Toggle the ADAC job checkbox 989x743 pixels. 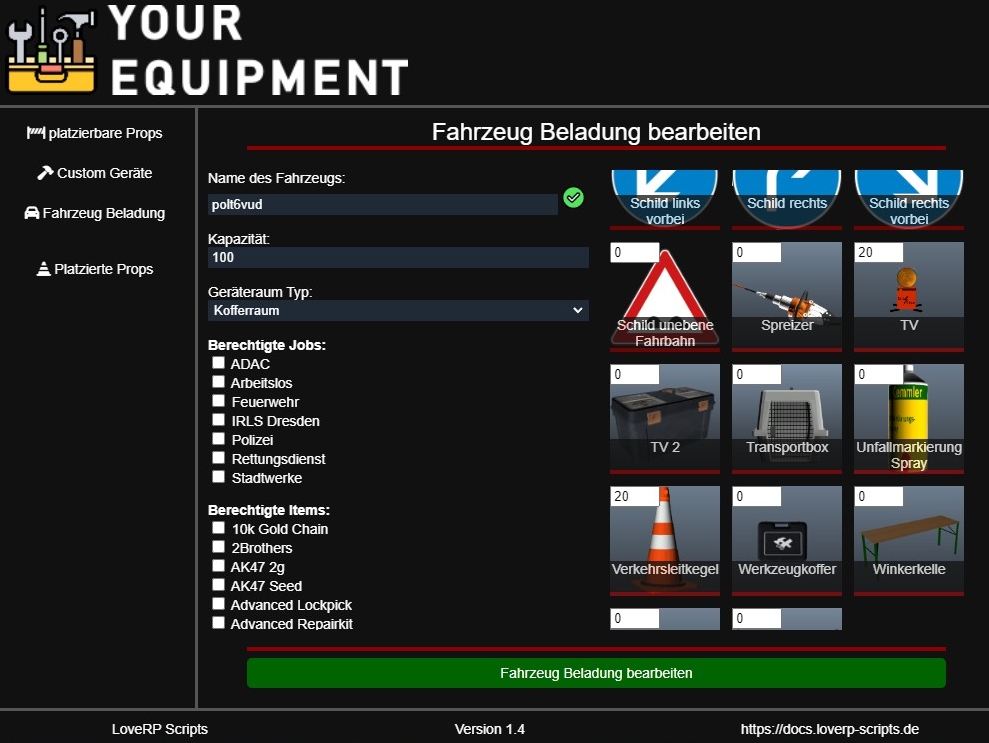tap(218, 363)
